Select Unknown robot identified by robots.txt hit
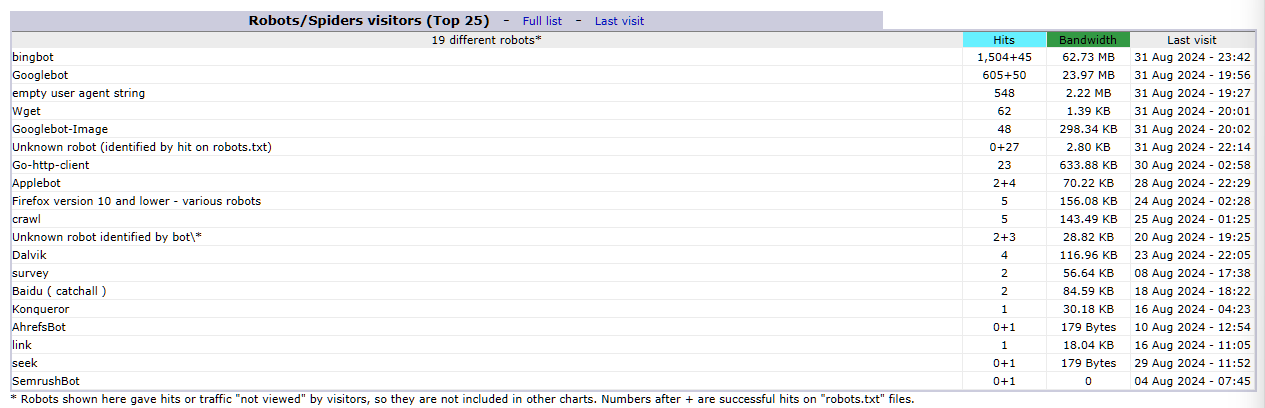1265x408 pixels. 142,147
